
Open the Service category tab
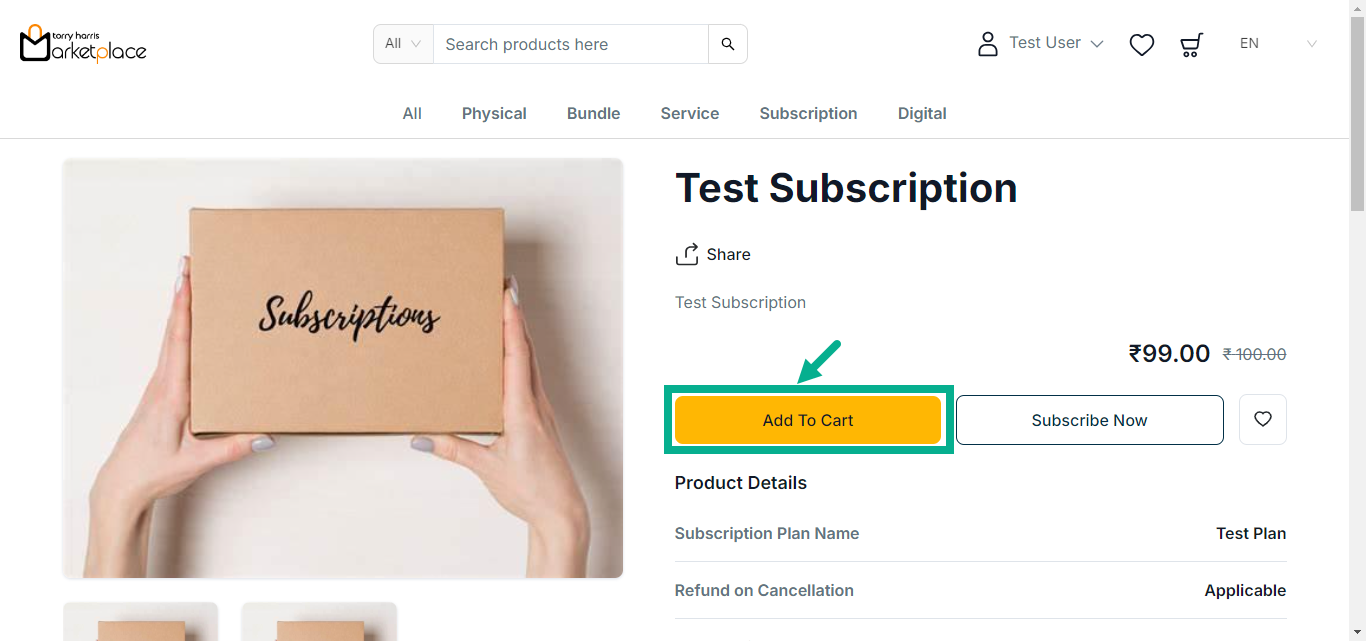click(690, 114)
